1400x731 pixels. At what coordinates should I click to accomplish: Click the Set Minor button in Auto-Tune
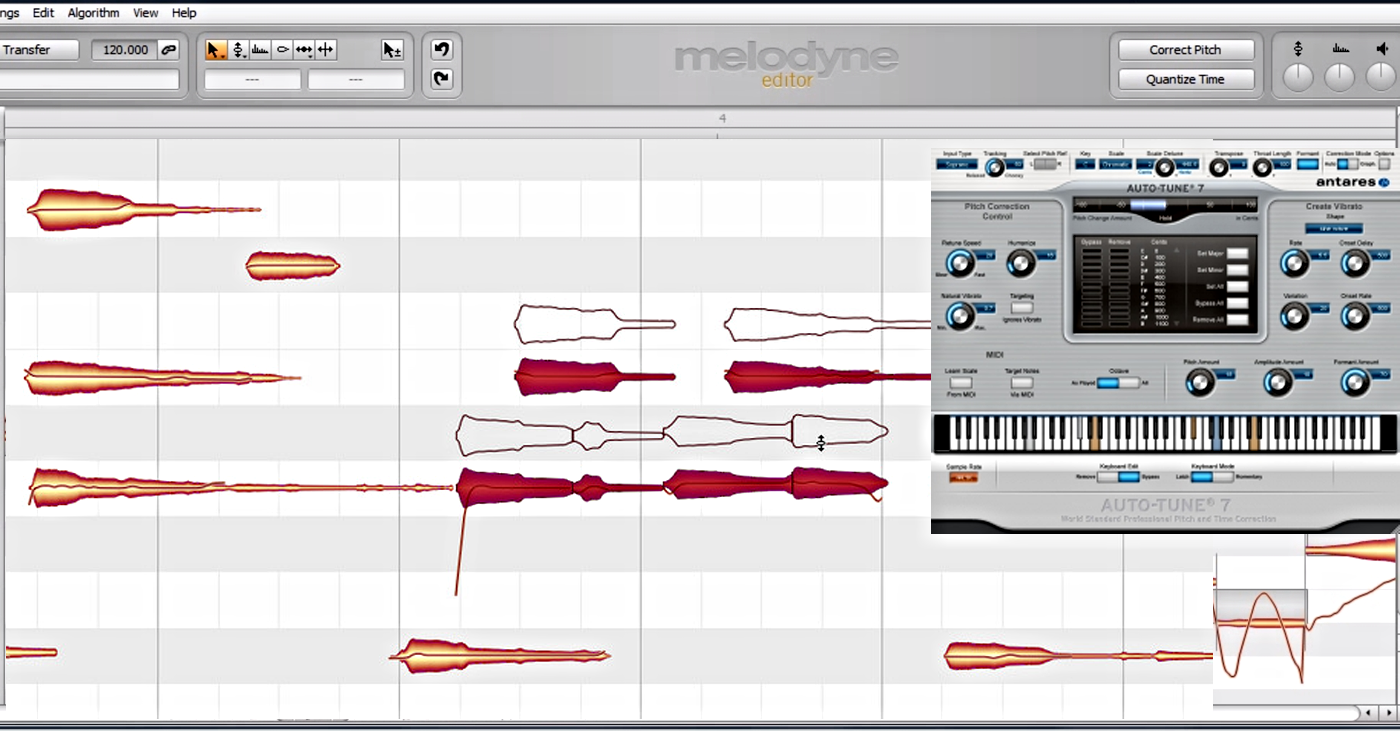coord(1237,270)
